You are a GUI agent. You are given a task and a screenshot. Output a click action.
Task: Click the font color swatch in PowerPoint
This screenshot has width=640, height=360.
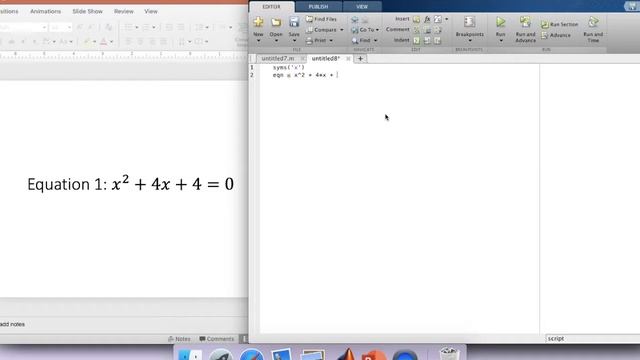(x=103, y=41)
